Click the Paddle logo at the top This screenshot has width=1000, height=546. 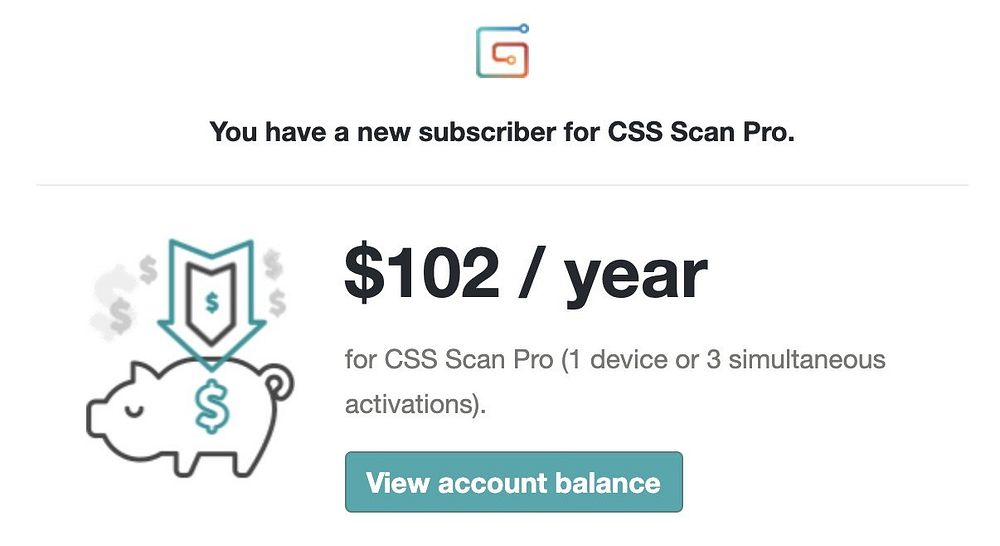[503, 51]
